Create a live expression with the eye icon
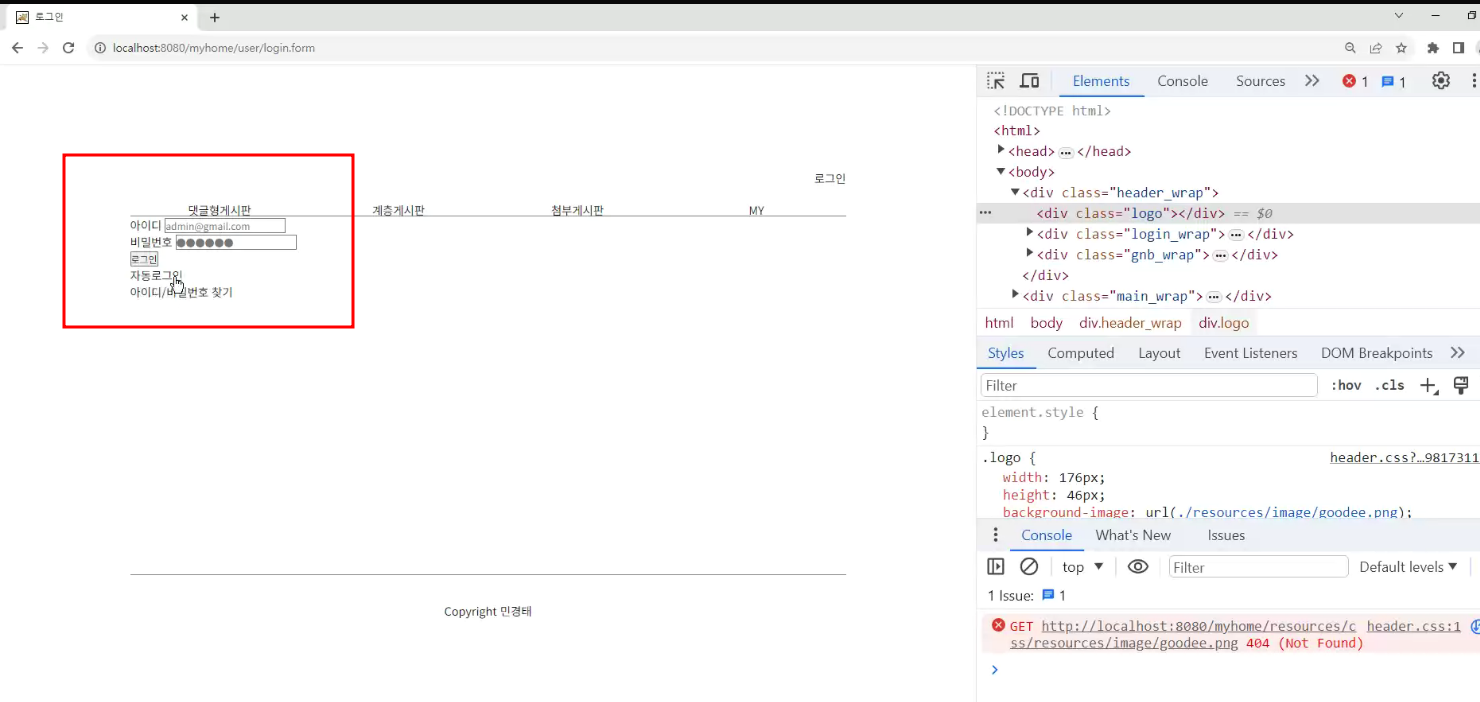The height and width of the screenshot is (702, 1480). point(1138,567)
